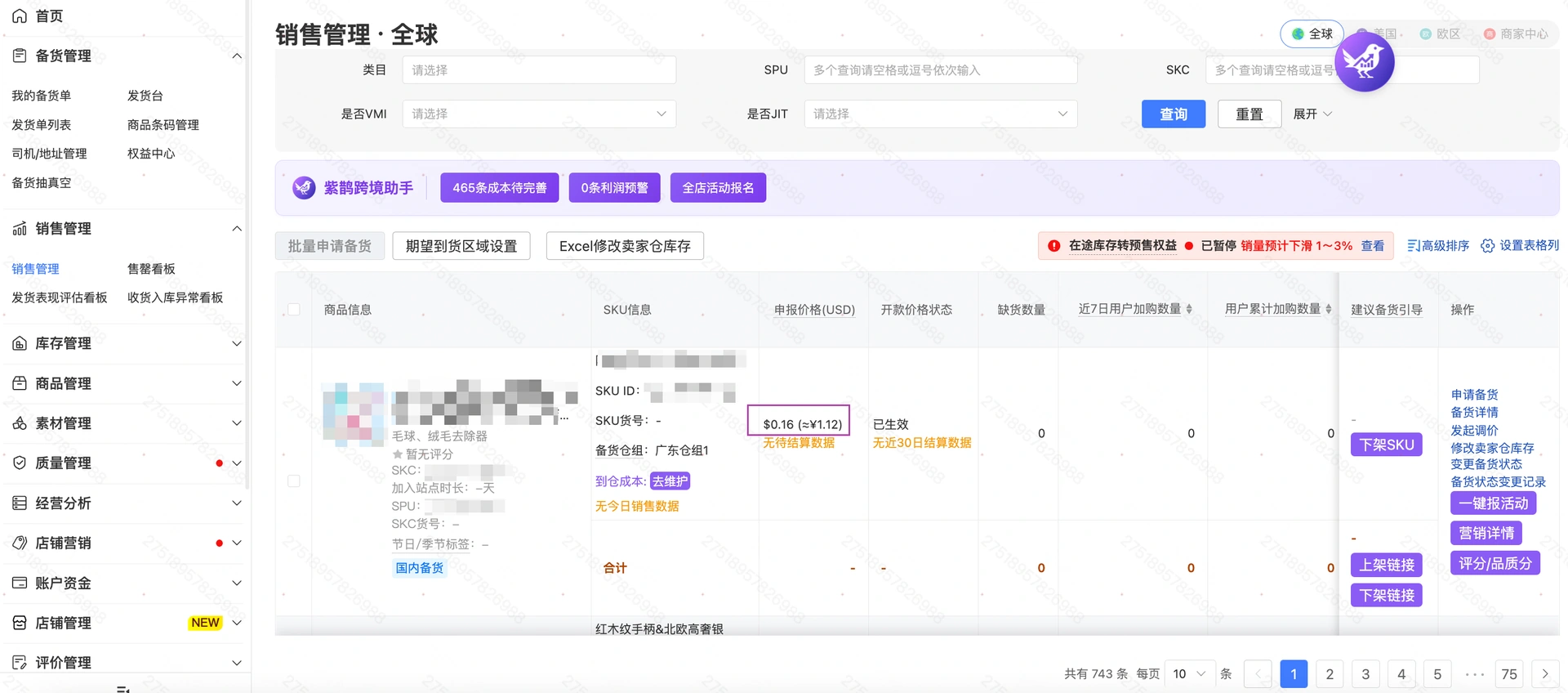Click the 素材管理 sidebar icon
1568x693 pixels.
click(20, 423)
